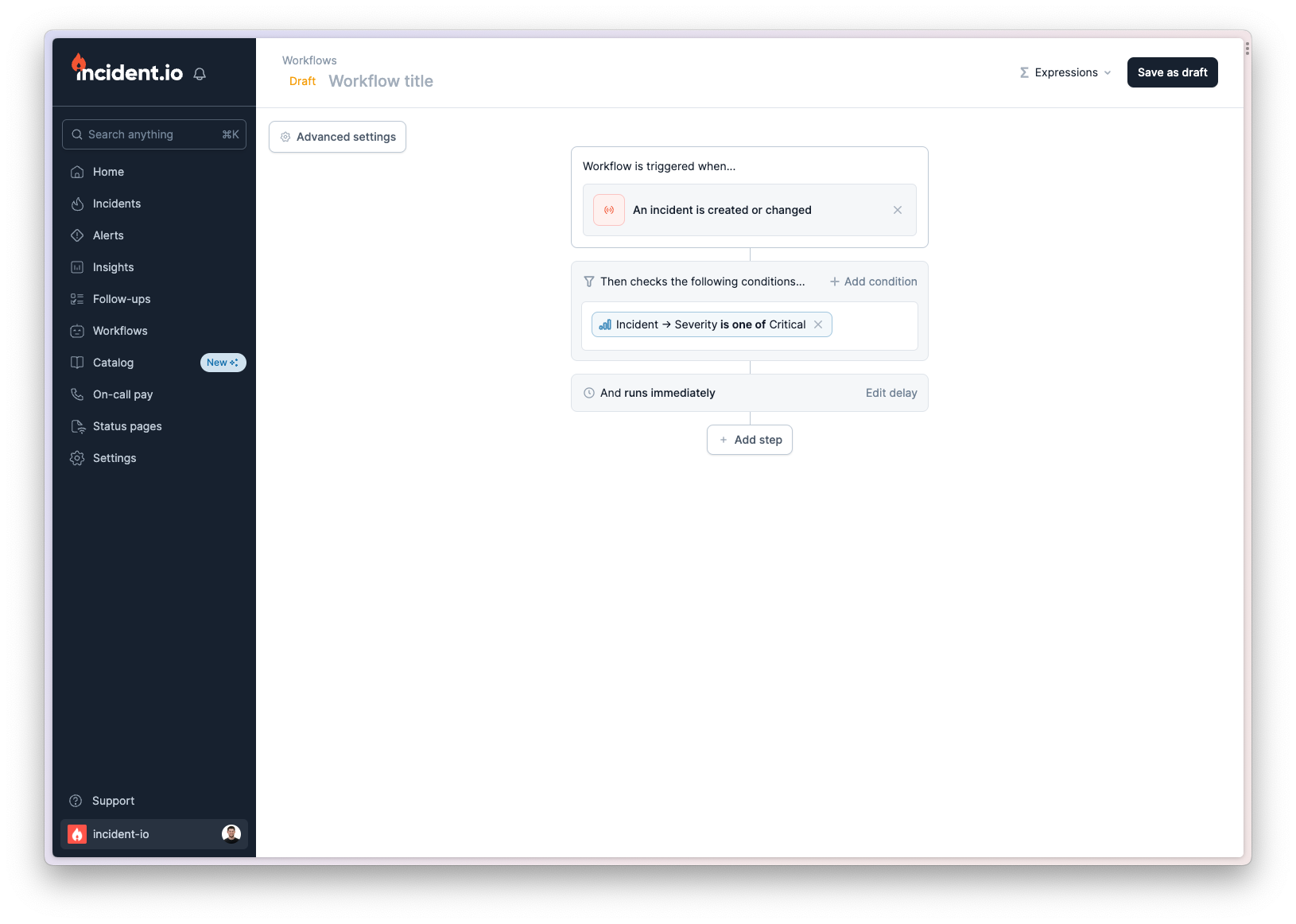Click Edit delay link

[x=891, y=393]
